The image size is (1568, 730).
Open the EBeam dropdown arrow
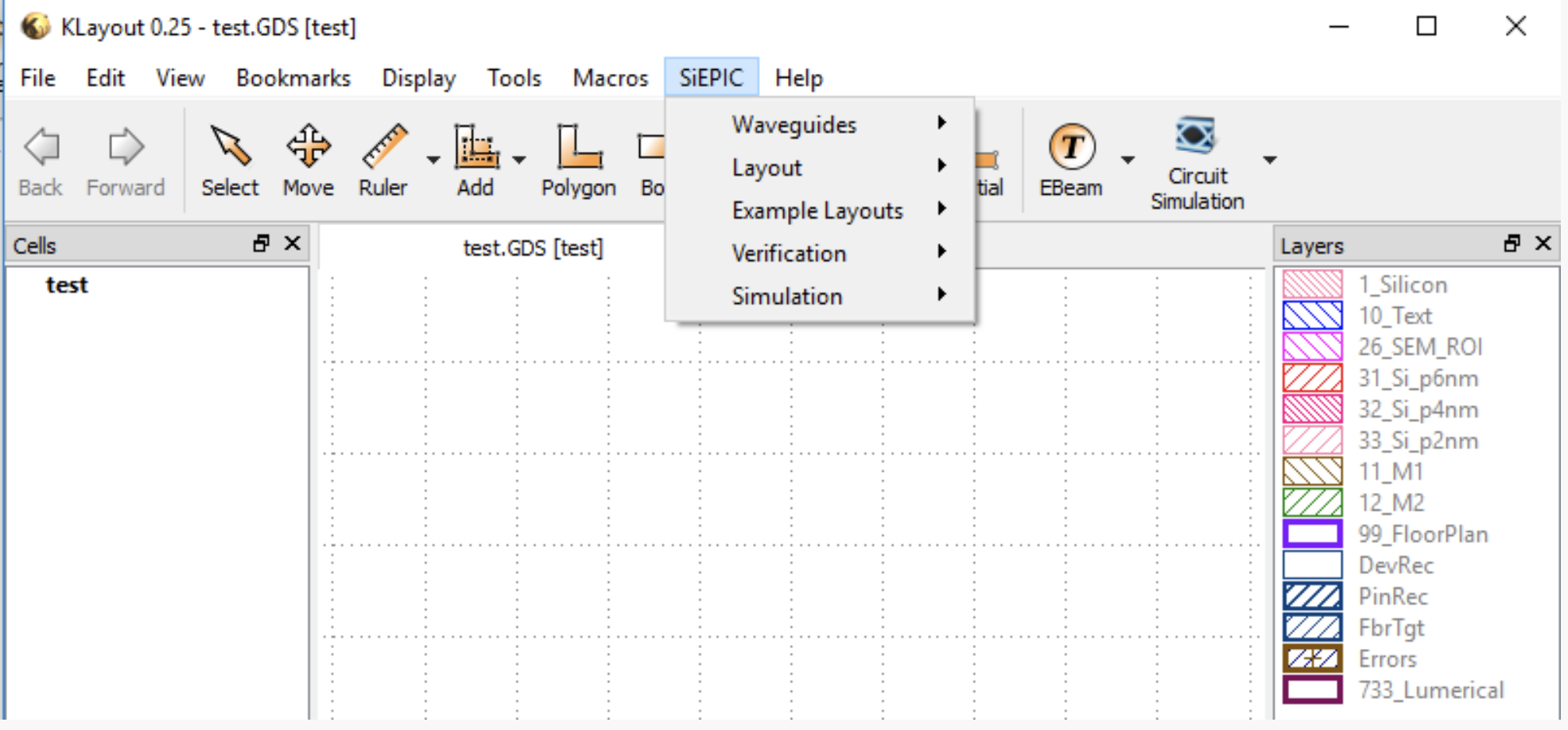(1128, 159)
